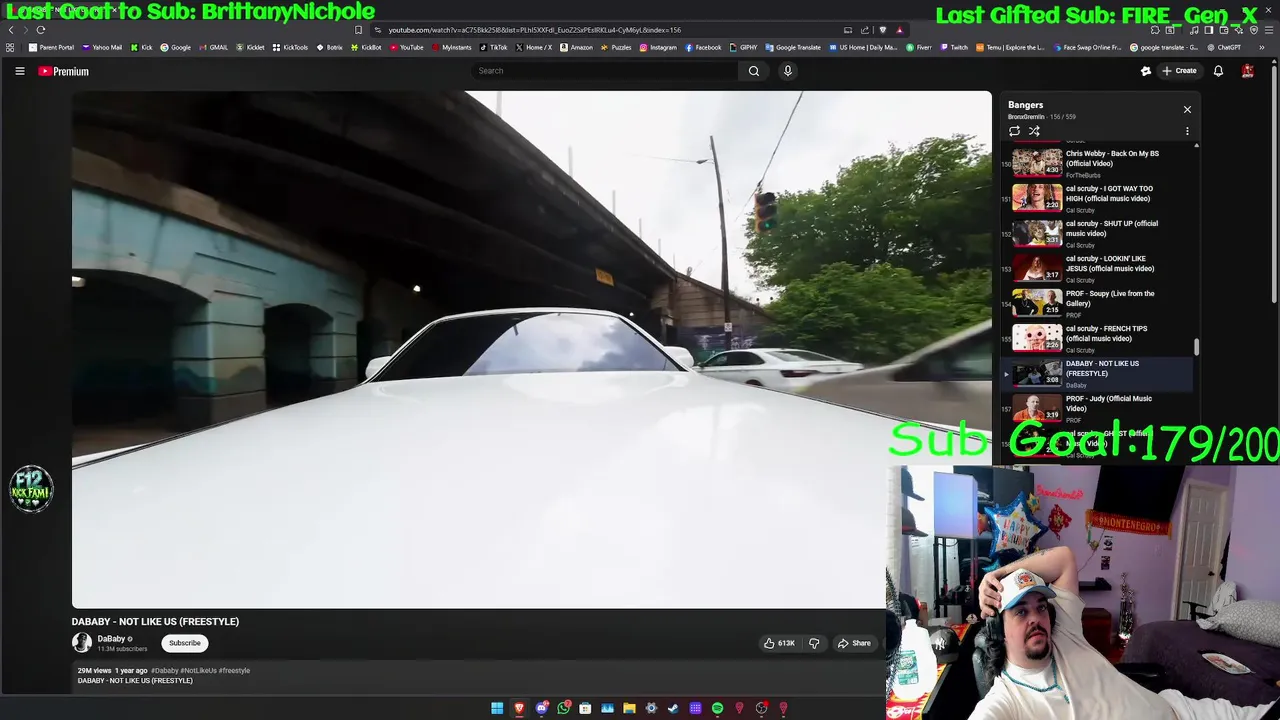Screen dimensions: 1280x720
Task: Open browser main menu hamburger
Action: point(1268,30)
